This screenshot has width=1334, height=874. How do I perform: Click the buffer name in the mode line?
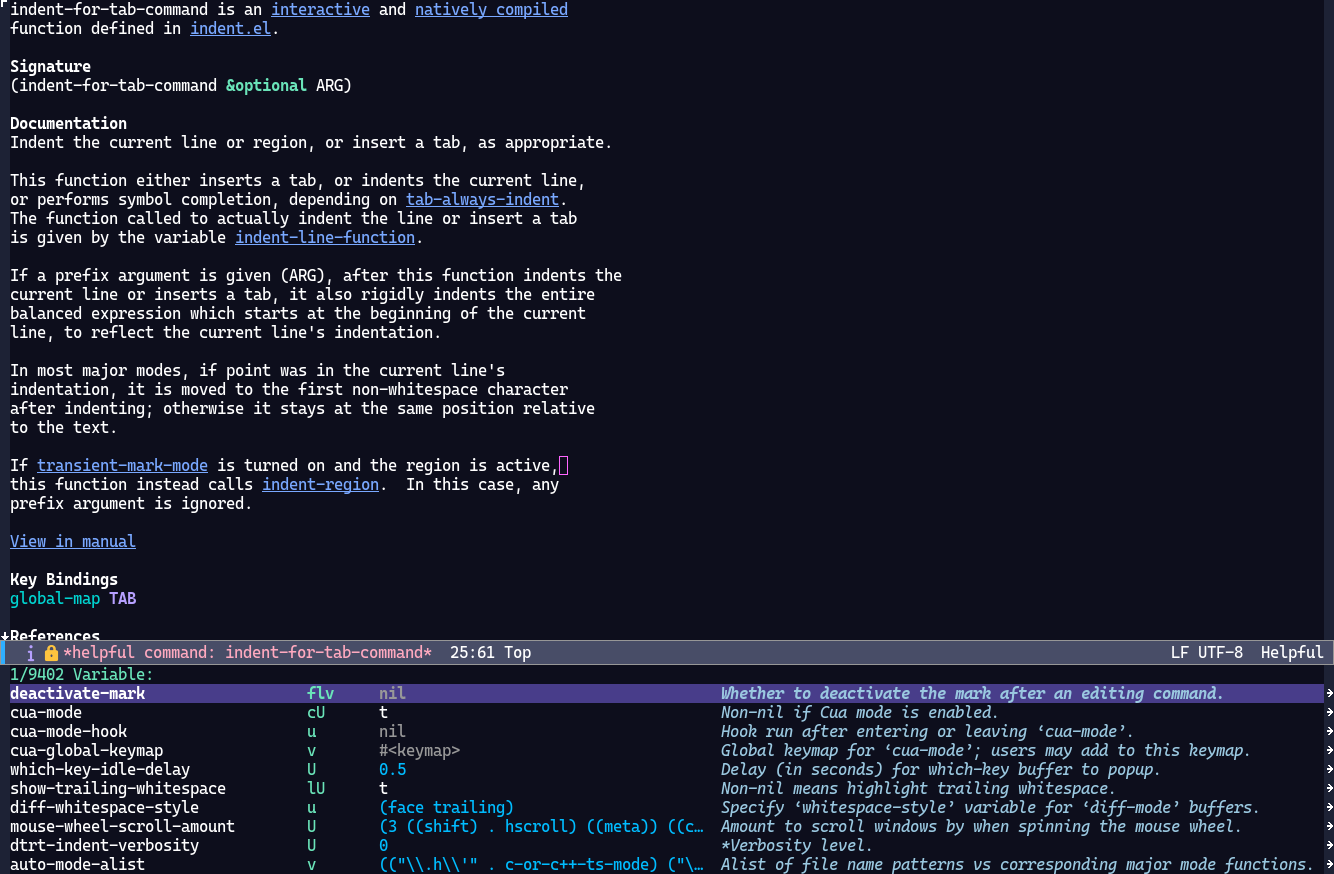click(x=247, y=653)
